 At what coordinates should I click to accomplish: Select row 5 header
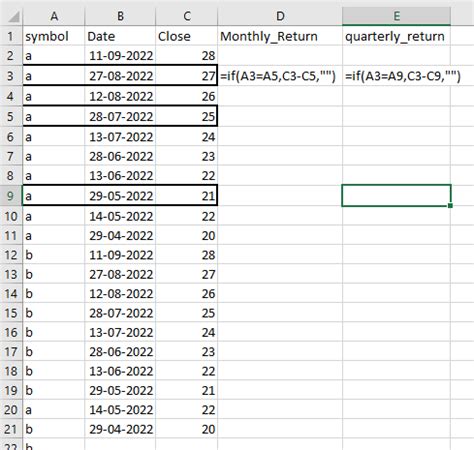tap(11, 116)
